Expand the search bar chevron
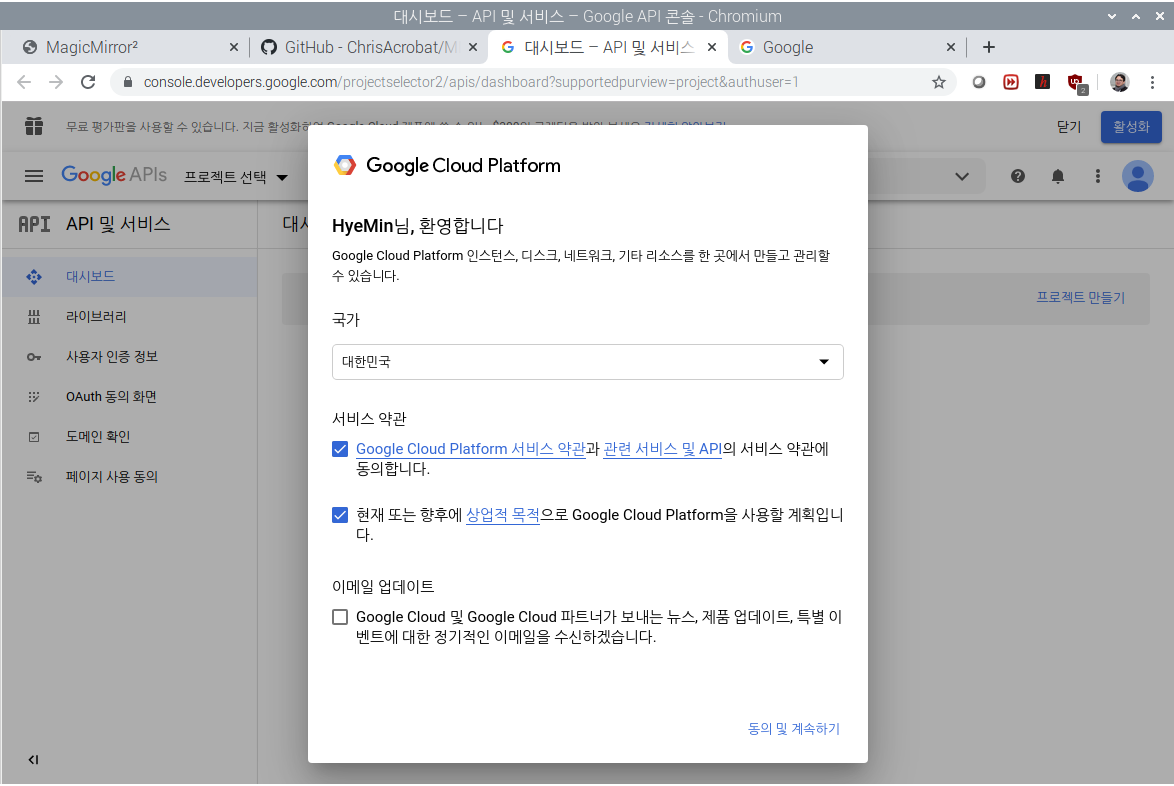This screenshot has height=786, width=1174. click(x=962, y=177)
